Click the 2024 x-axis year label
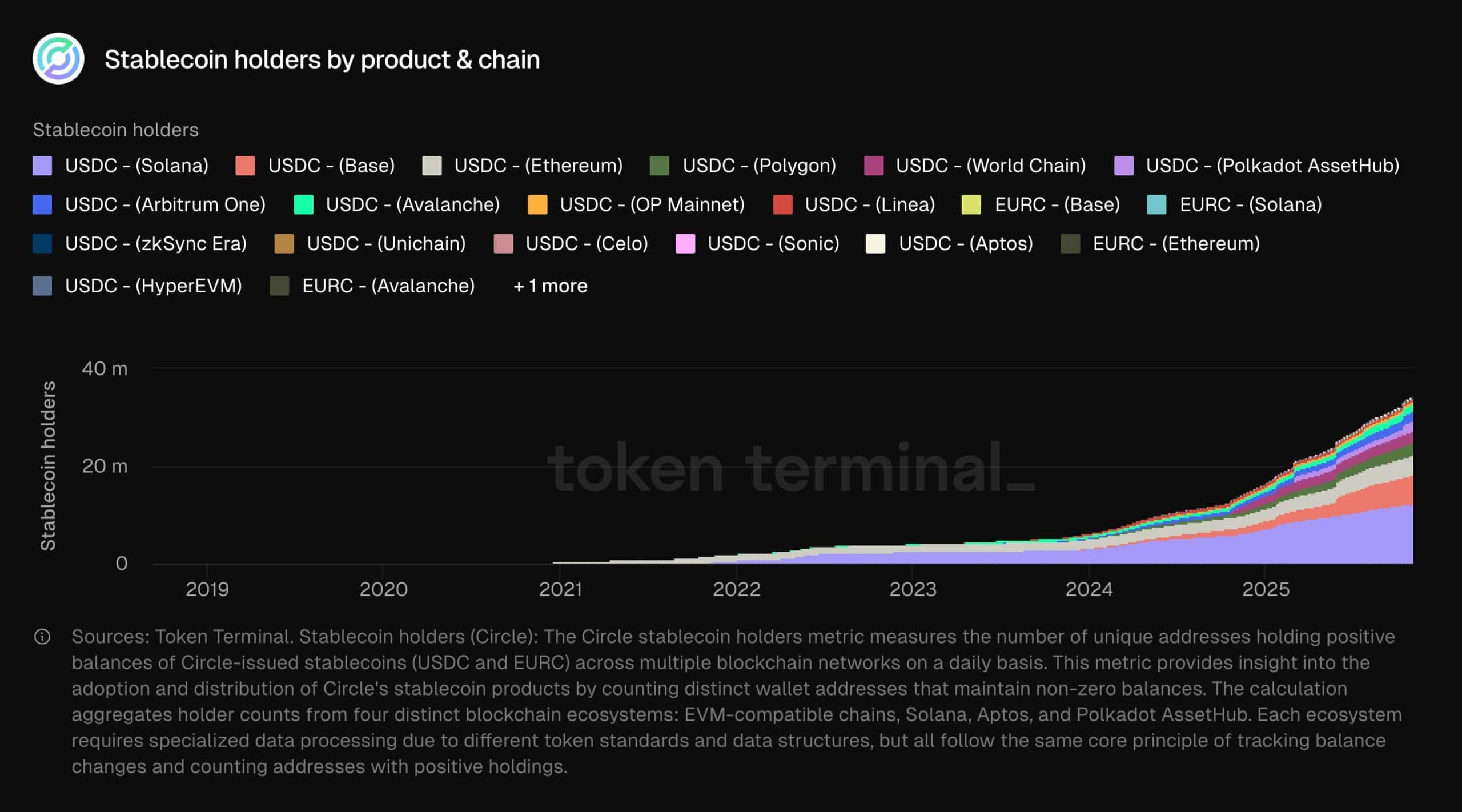1462x812 pixels. (1089, 589)
